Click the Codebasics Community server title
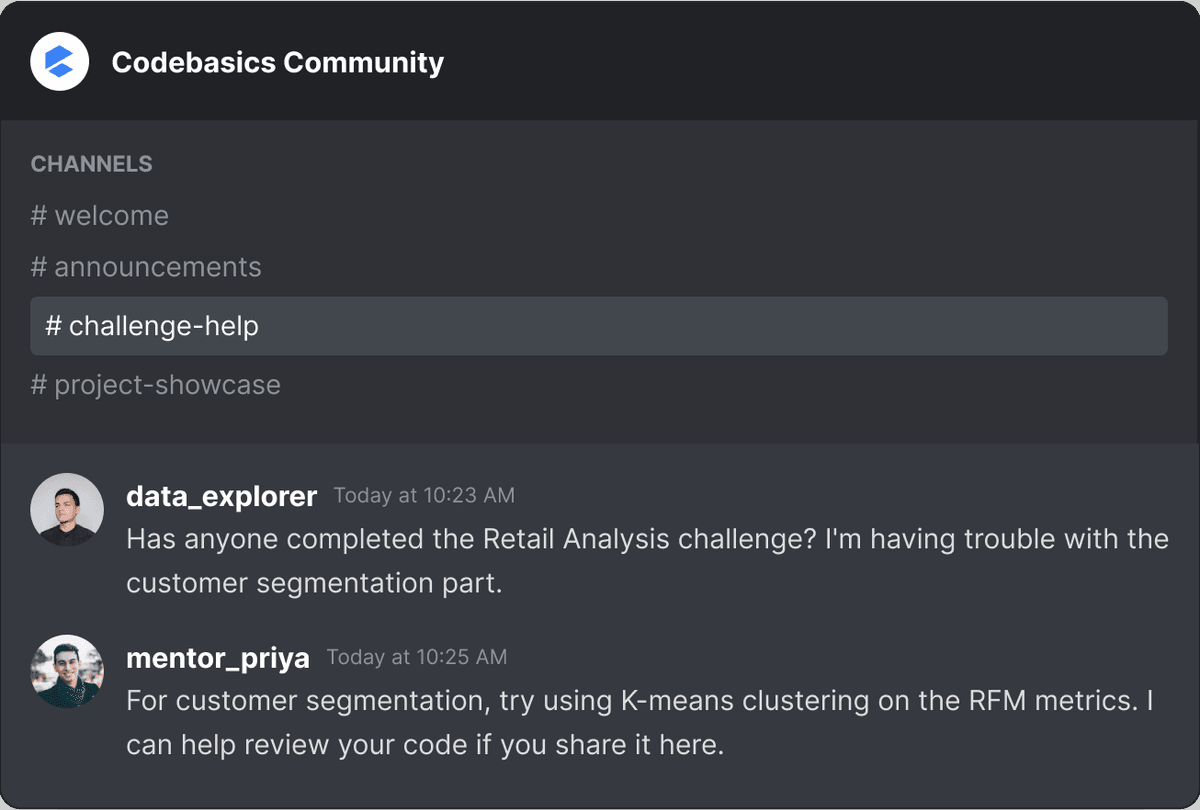This screenshot has height=810, width=1200. (x=278, y=62)
